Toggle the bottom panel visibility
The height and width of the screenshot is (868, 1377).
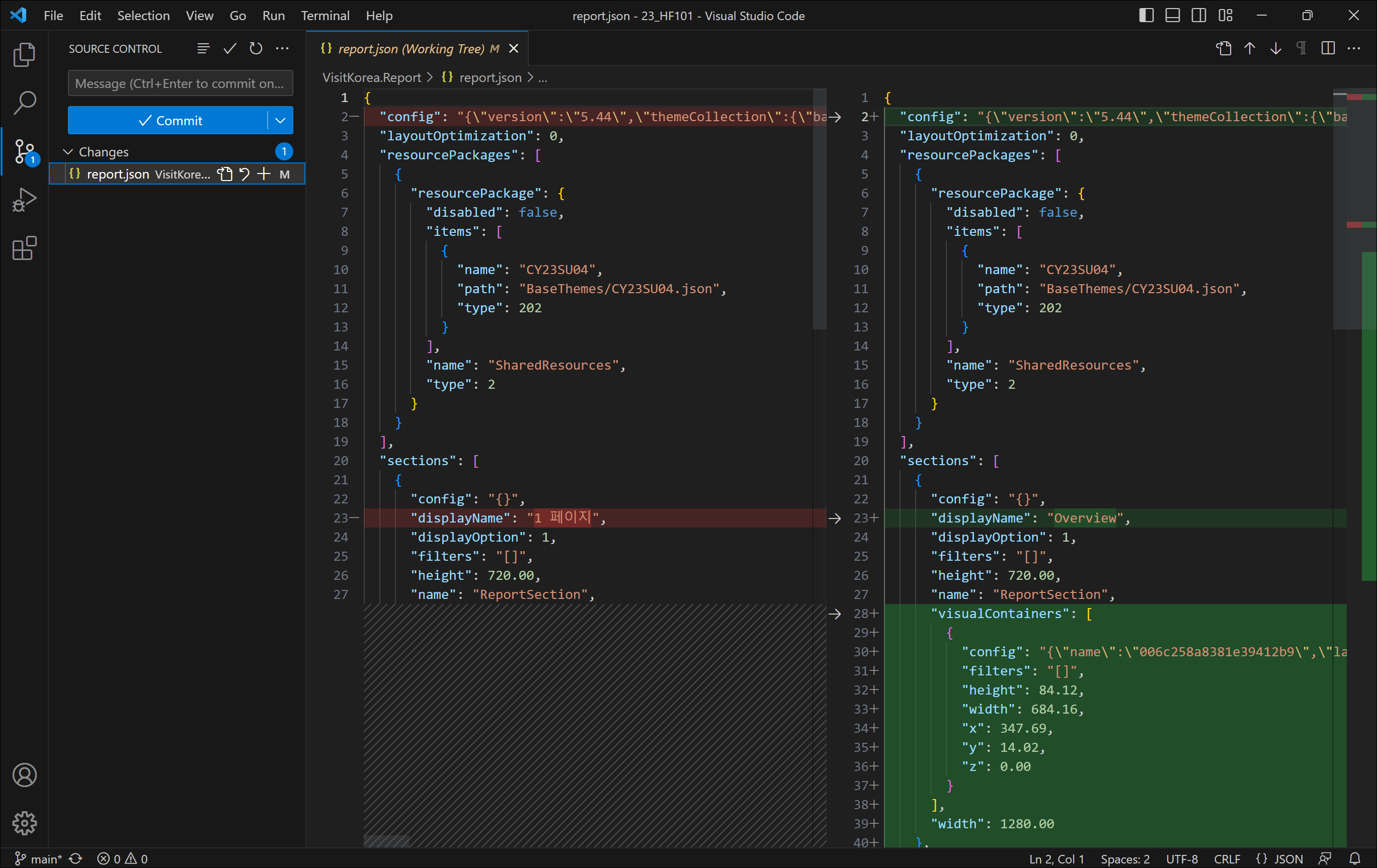[1172, 16]
